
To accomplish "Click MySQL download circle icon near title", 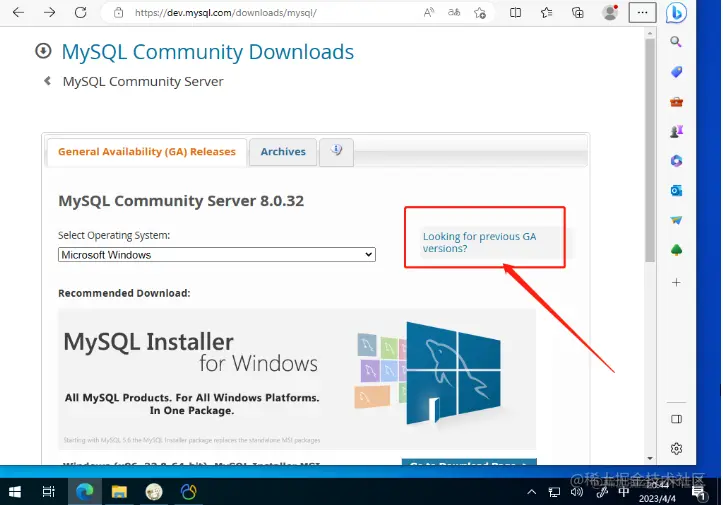I will click(x=43, y=51).
